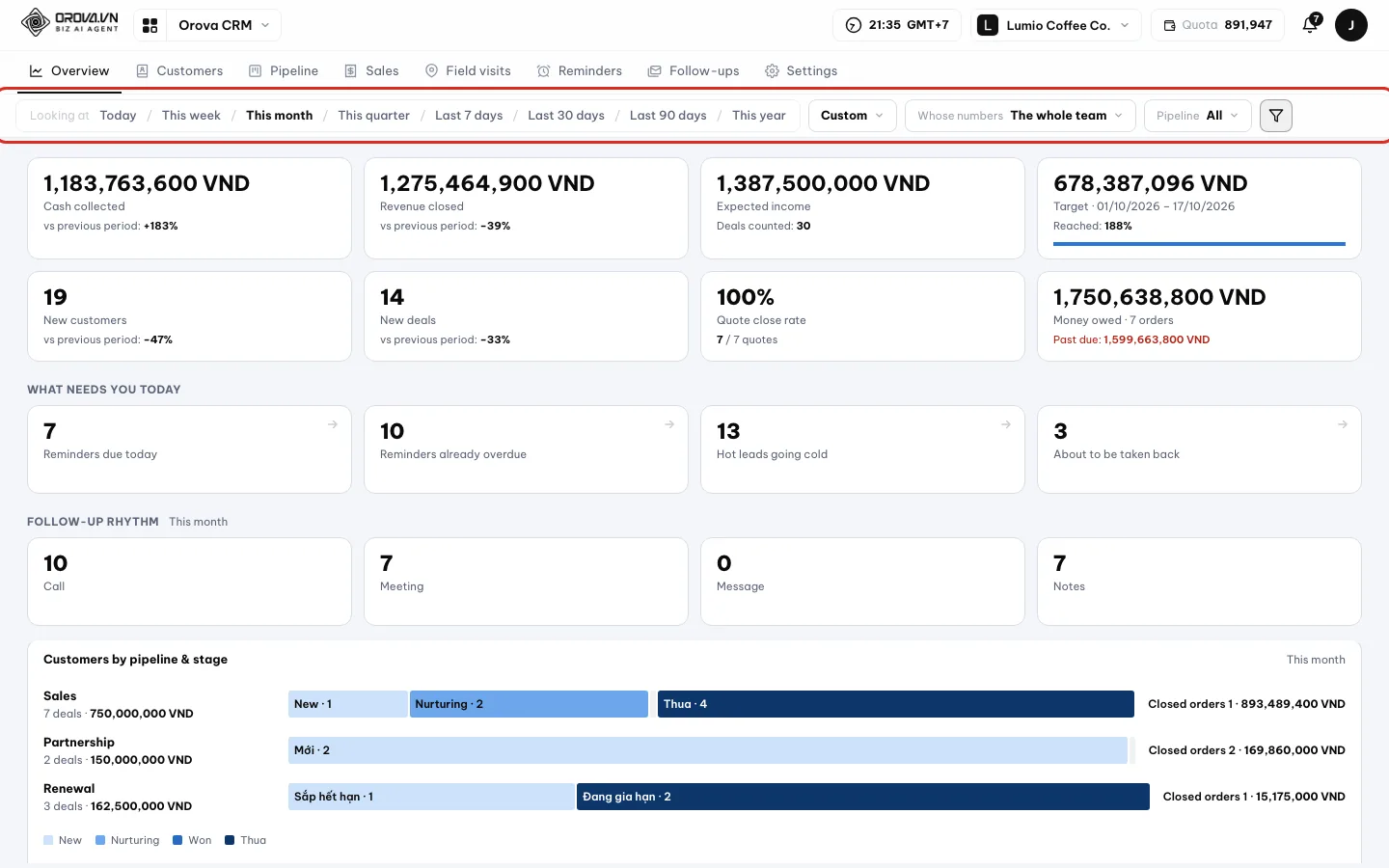Image resolution: width=1389 pixels, height=868 pixels.
Task: Open the Custom date range dropdown
Action: [x=852, y=116]
